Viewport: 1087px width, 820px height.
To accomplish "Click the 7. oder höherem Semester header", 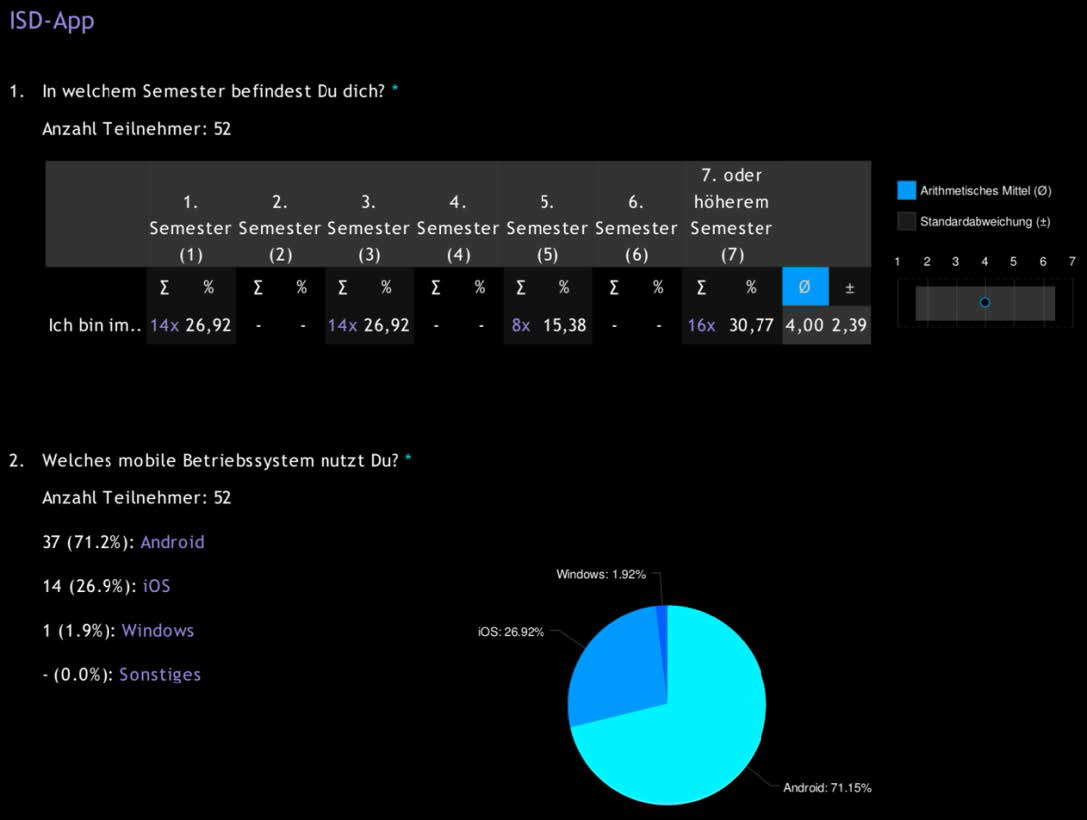I will tap(731, 215).
